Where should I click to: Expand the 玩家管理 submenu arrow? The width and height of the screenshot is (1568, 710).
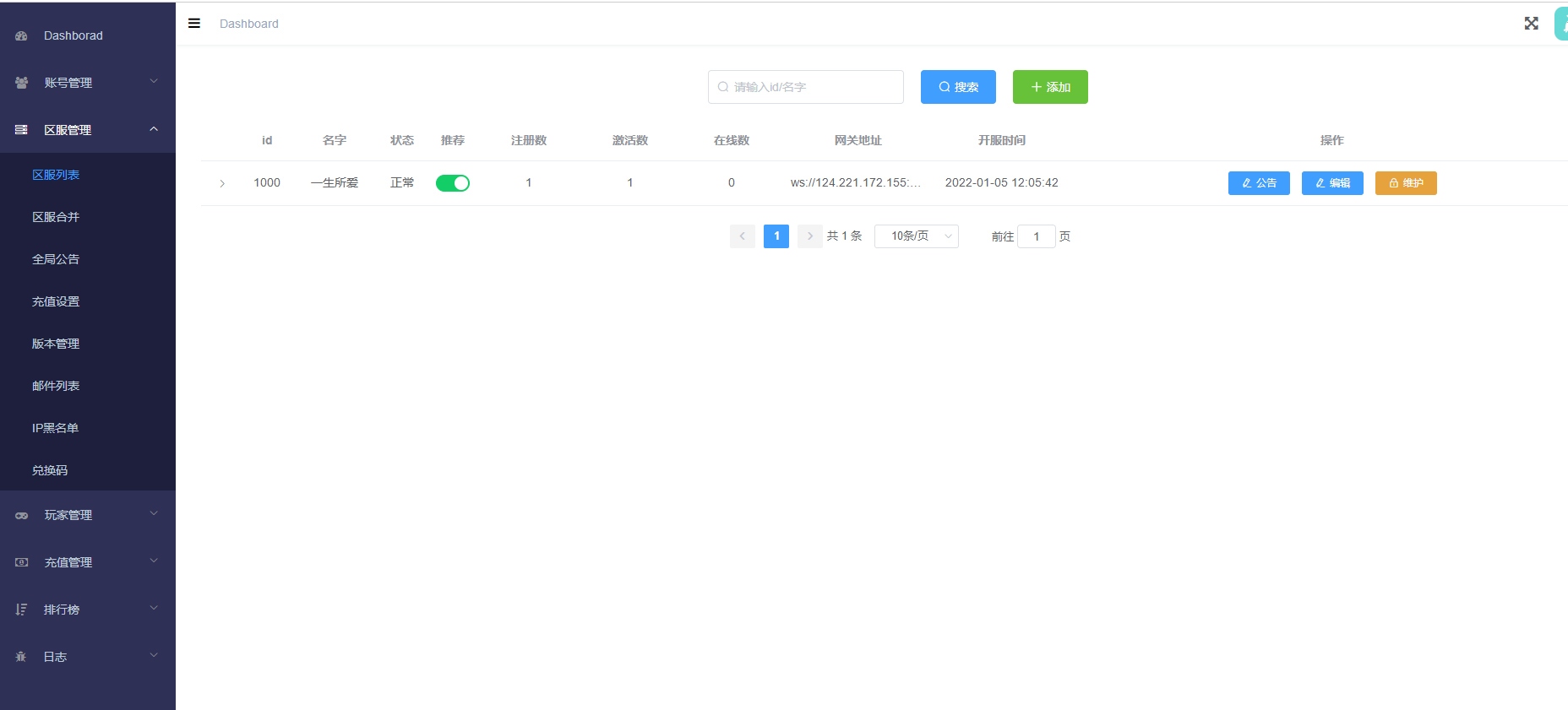click(154, 513)
